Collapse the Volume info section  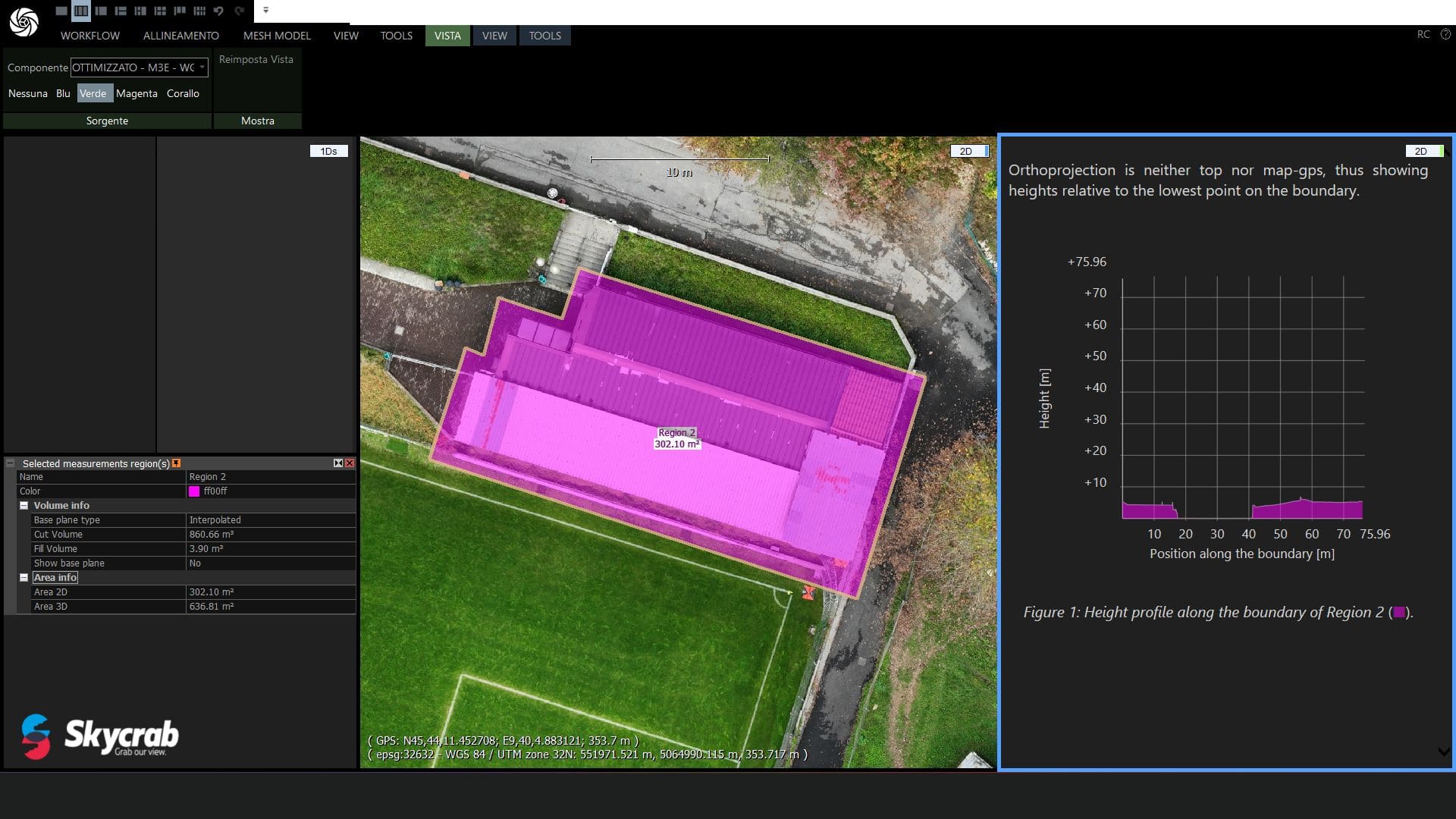coord(24,506)
